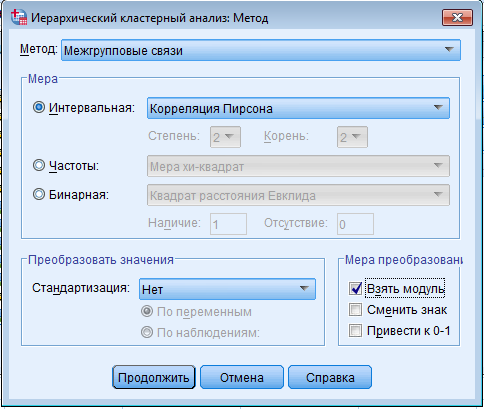Click the Степень dropdown arrow

pos(229,137)
